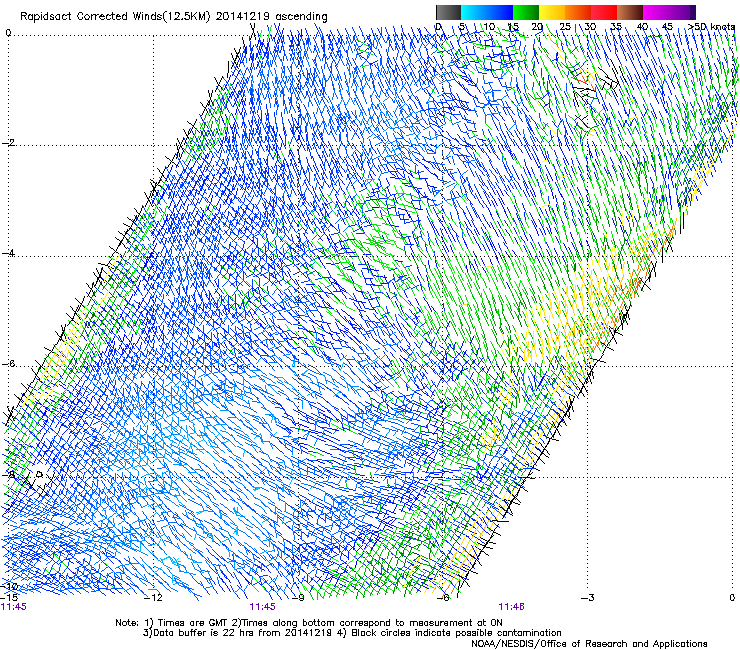
Task: Click the note 'Black circles indicate possible contamination'
Action: click(456, 633)
